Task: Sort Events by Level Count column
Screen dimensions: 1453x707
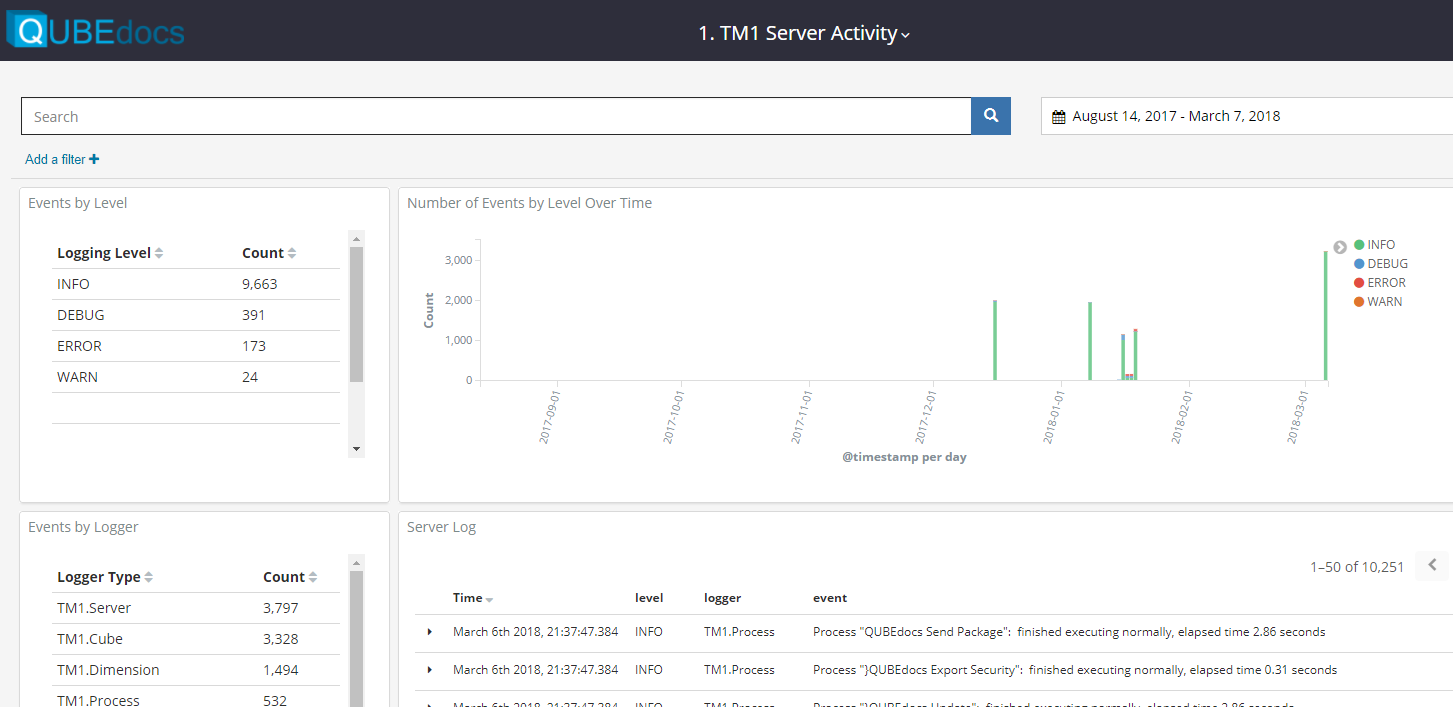Action: coord(292,254)
